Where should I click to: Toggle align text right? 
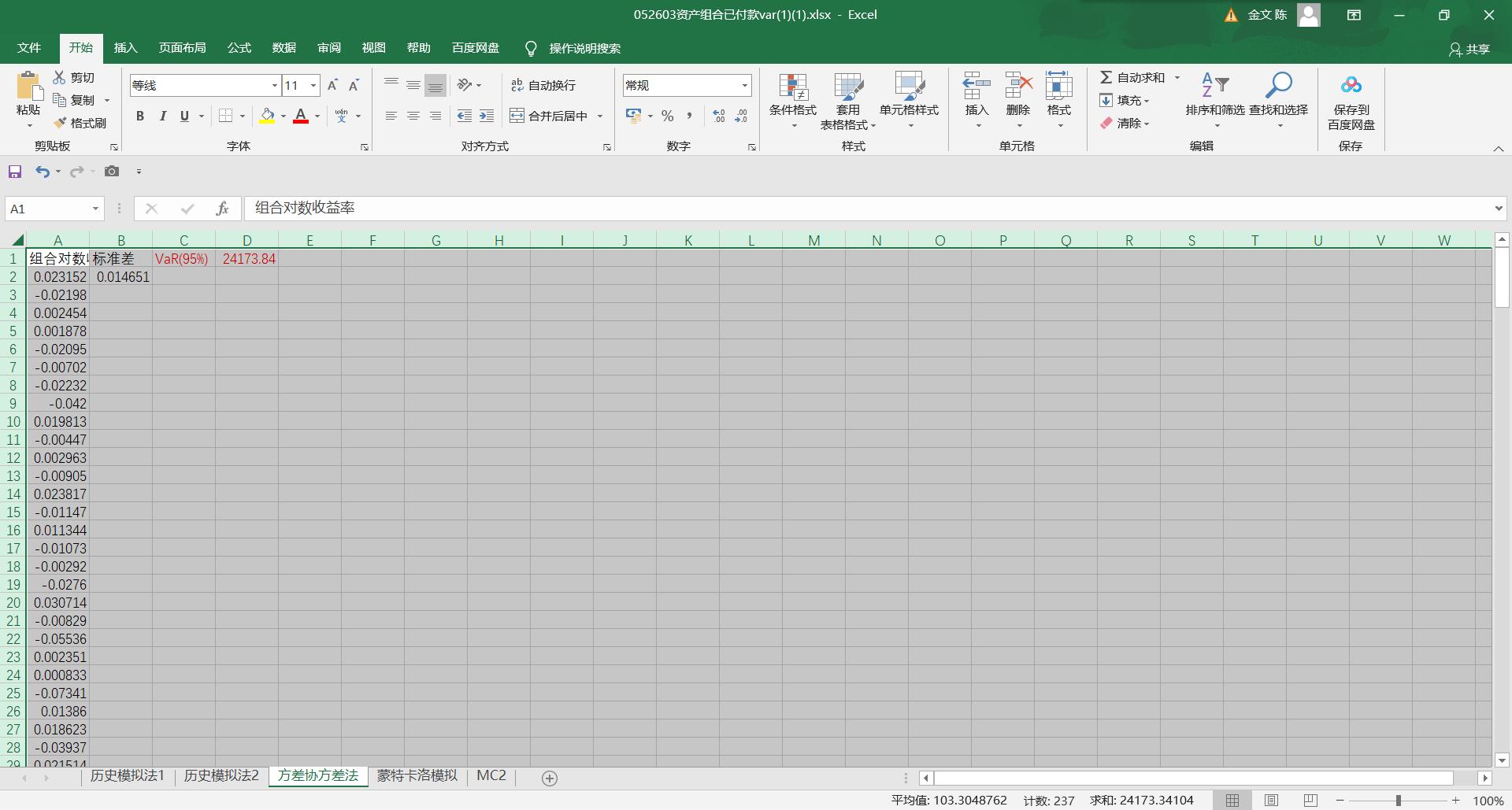[x=435, y=116]
